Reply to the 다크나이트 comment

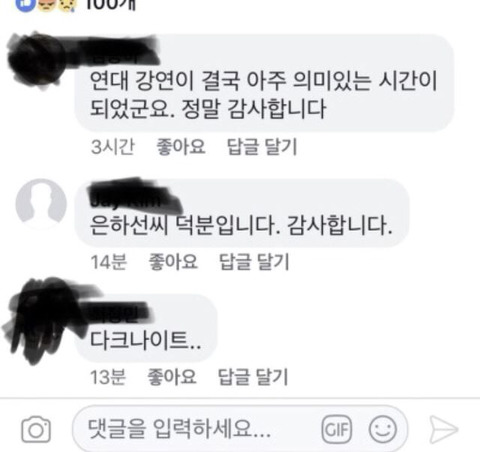pyautogui.click(x=253, y=377)
